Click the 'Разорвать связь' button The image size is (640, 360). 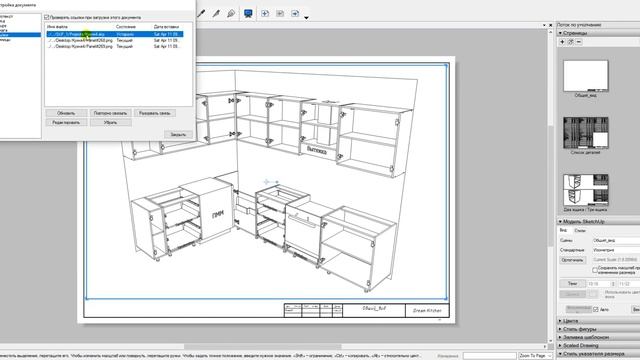point(155,113)
